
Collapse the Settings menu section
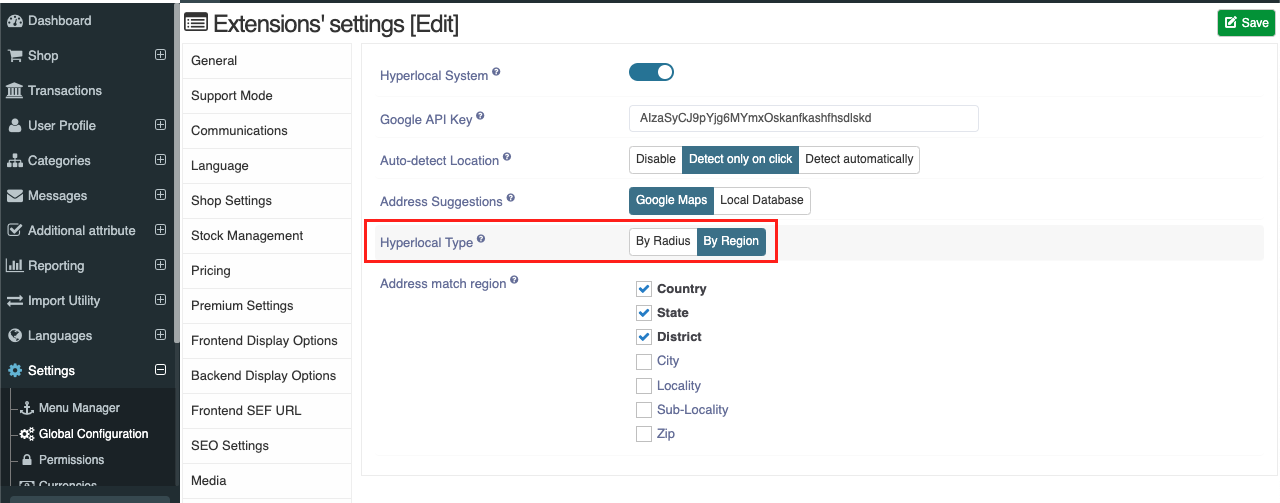(x=160, y=370)
